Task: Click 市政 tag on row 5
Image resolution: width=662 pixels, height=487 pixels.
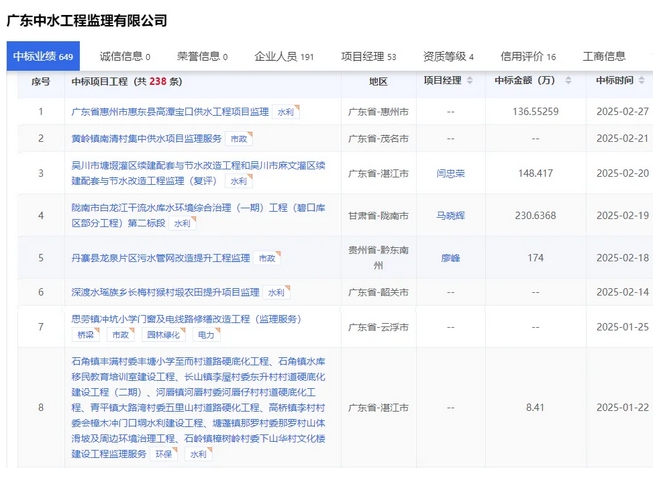Action: (267, 258)
